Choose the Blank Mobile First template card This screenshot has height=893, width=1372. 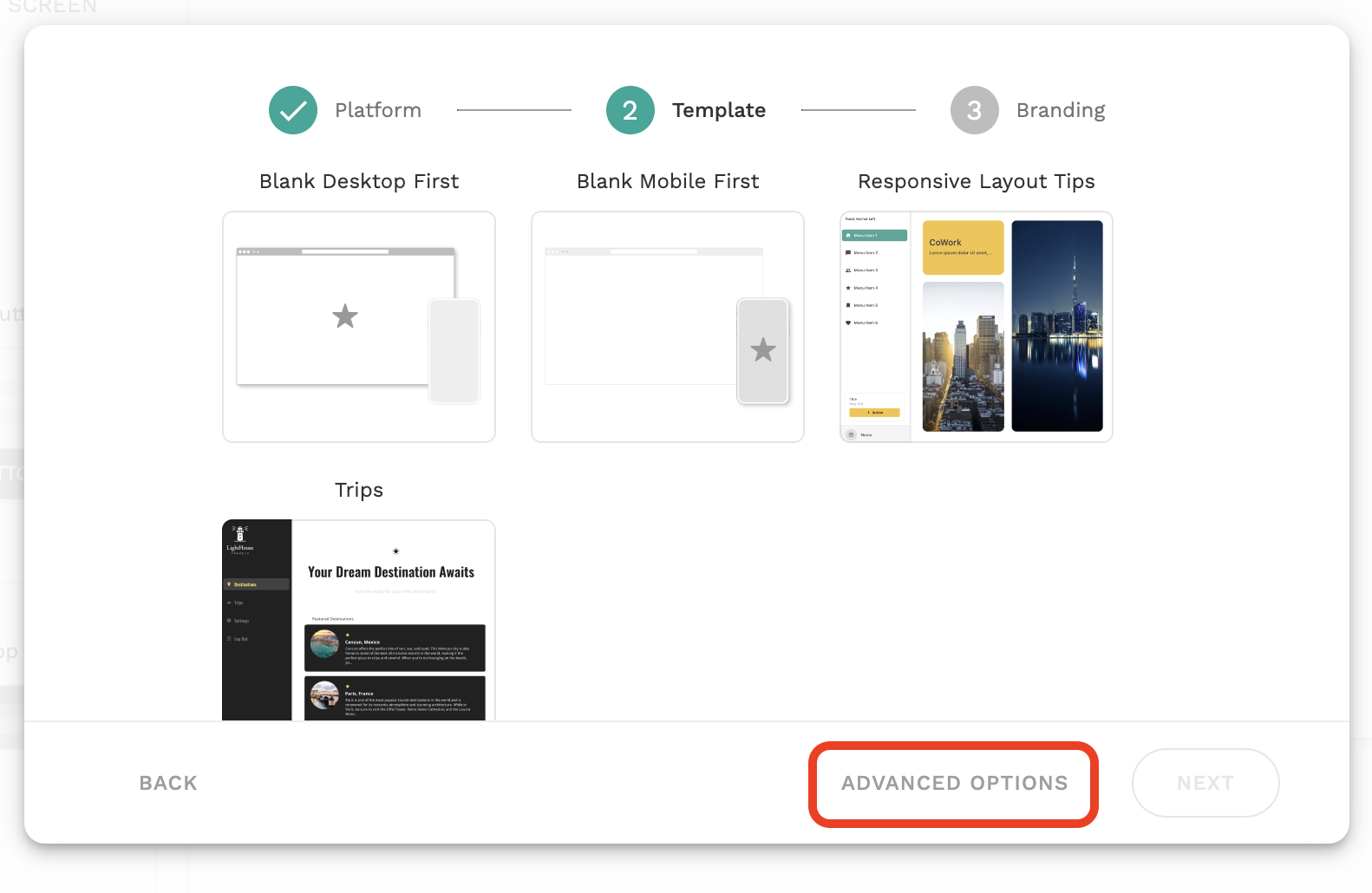pos(667,327)
